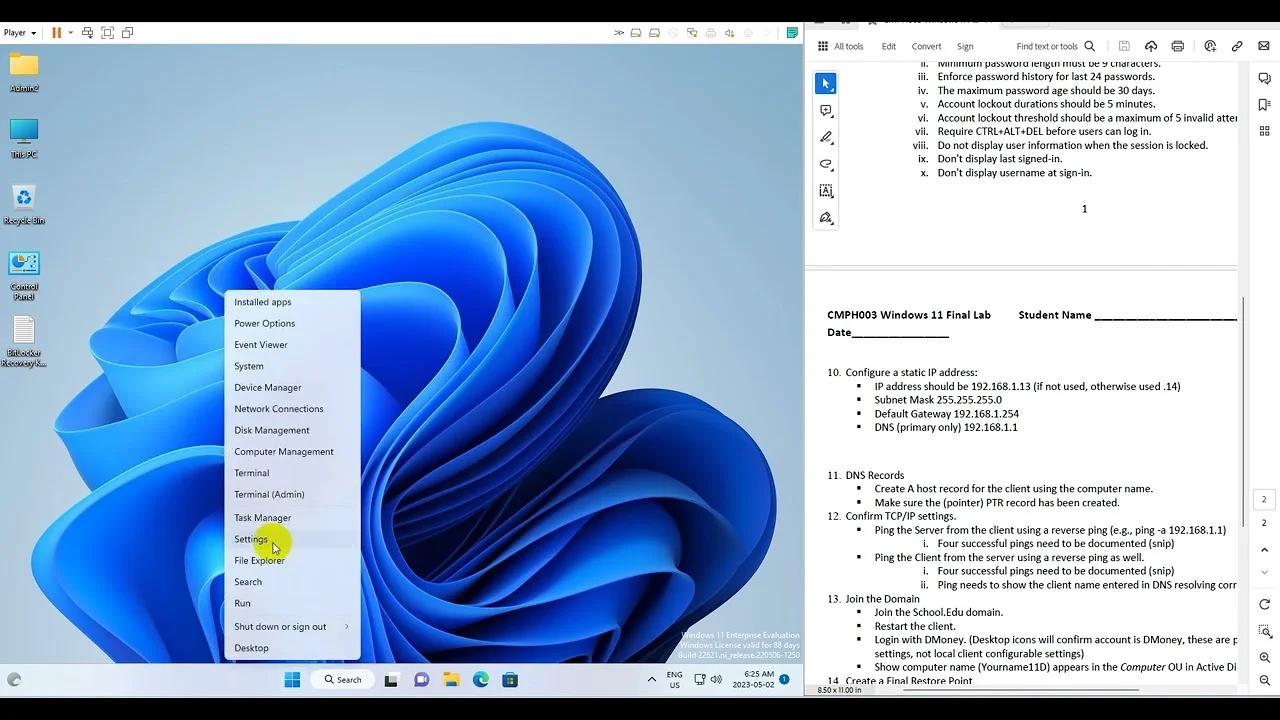Pause the virtual machine
This screenshot has width=1280, height=720.
[56, 32]
